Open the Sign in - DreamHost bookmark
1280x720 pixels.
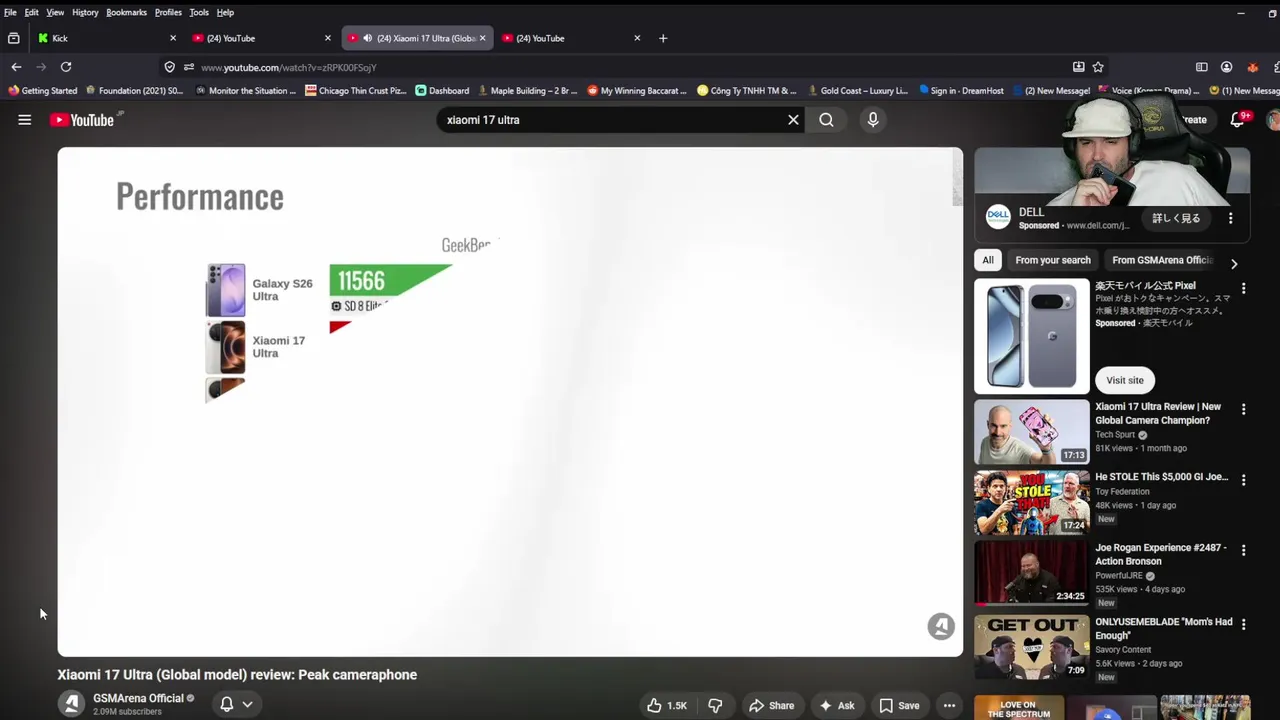[x=961, y=90]
